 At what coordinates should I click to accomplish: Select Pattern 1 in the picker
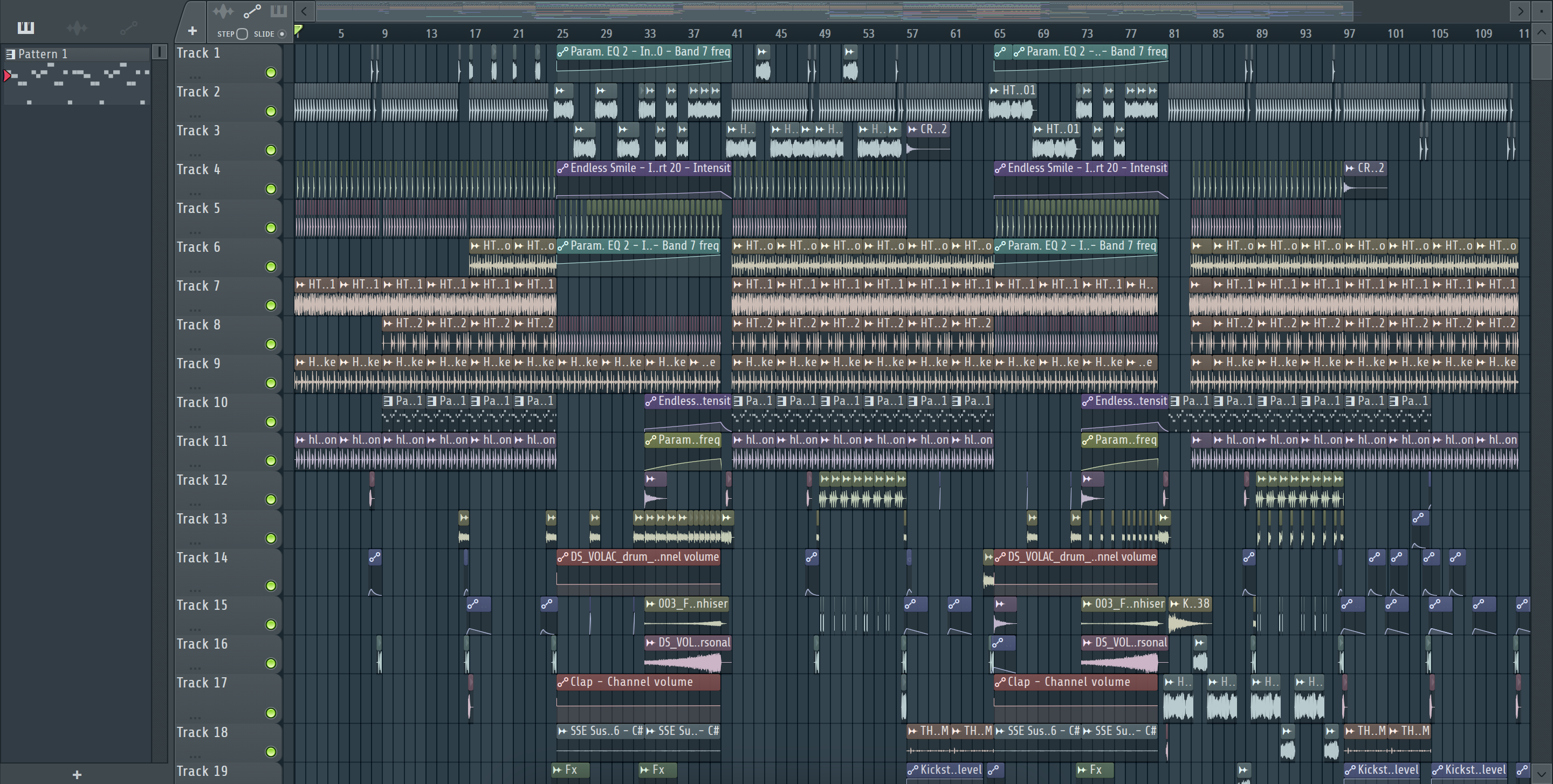pyautogui.click(x=77, y=53)
